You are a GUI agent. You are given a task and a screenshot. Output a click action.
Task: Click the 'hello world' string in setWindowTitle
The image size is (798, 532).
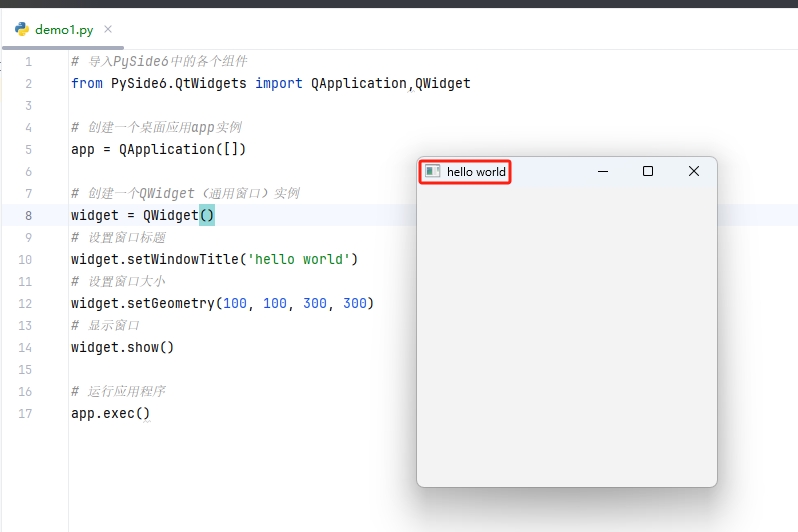[x=298, y=260]
